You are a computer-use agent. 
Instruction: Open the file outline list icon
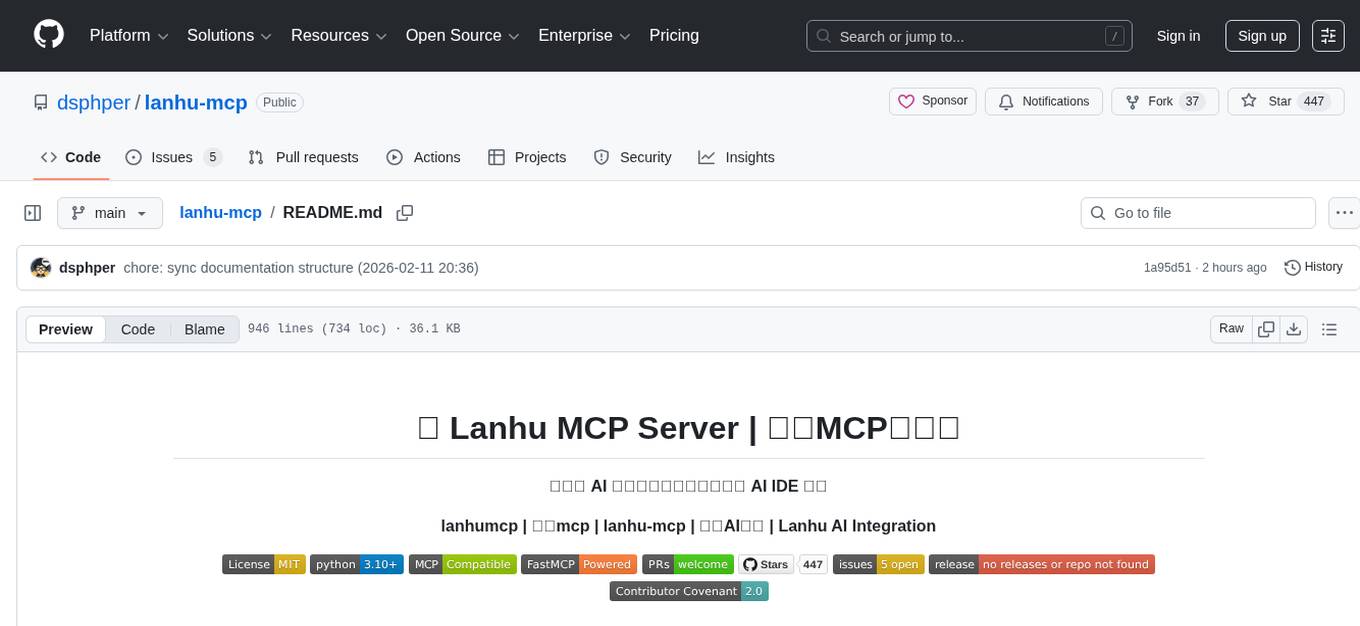(1330, 328)
